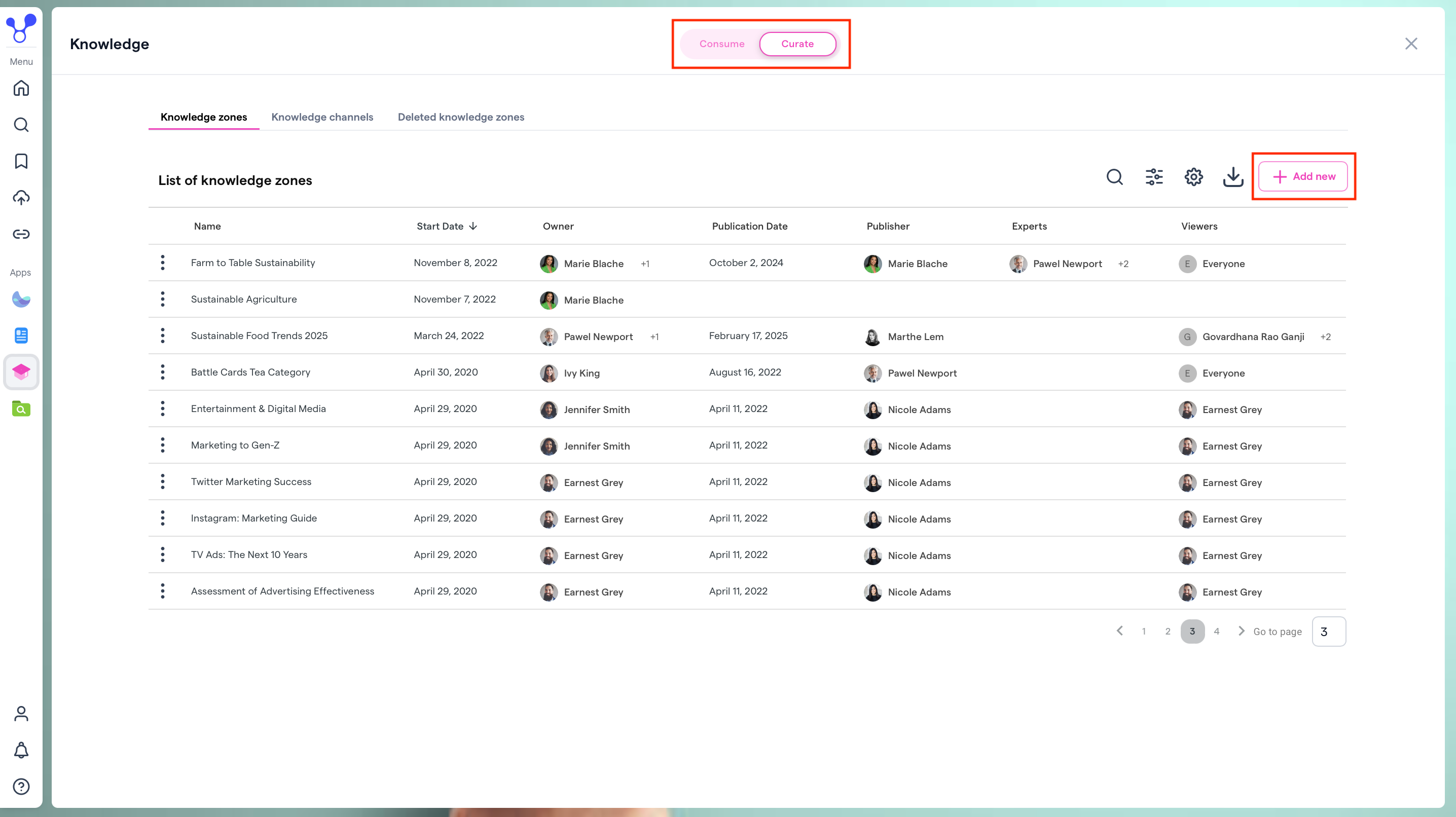This screenshot has width=1456, height=817.
Task: Open row menu for Instagram: Marketing Guide
Action: coord(163,518)
